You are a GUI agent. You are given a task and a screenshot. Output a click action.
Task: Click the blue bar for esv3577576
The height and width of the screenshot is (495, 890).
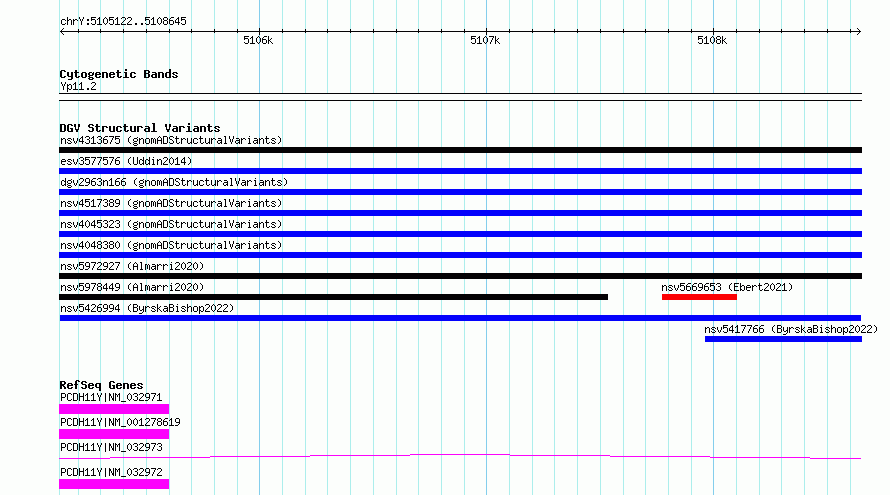click(460, 171)
